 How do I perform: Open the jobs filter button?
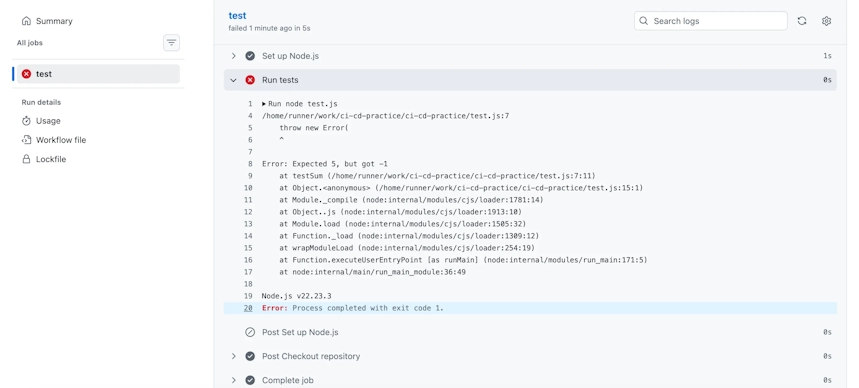(171, 43)
